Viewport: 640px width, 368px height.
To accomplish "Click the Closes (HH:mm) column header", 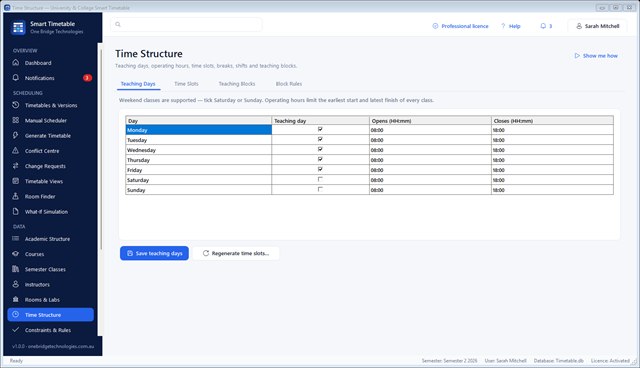I will (552, 120).
